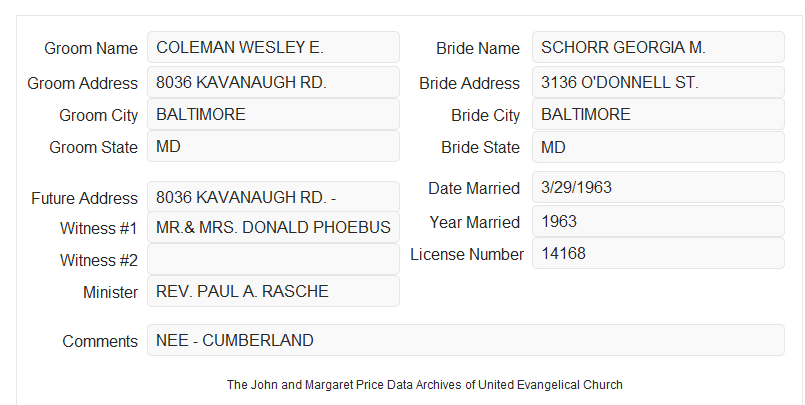Click the Groom Name field
This screenshot has width=805, height=405.
pos(273,47)
